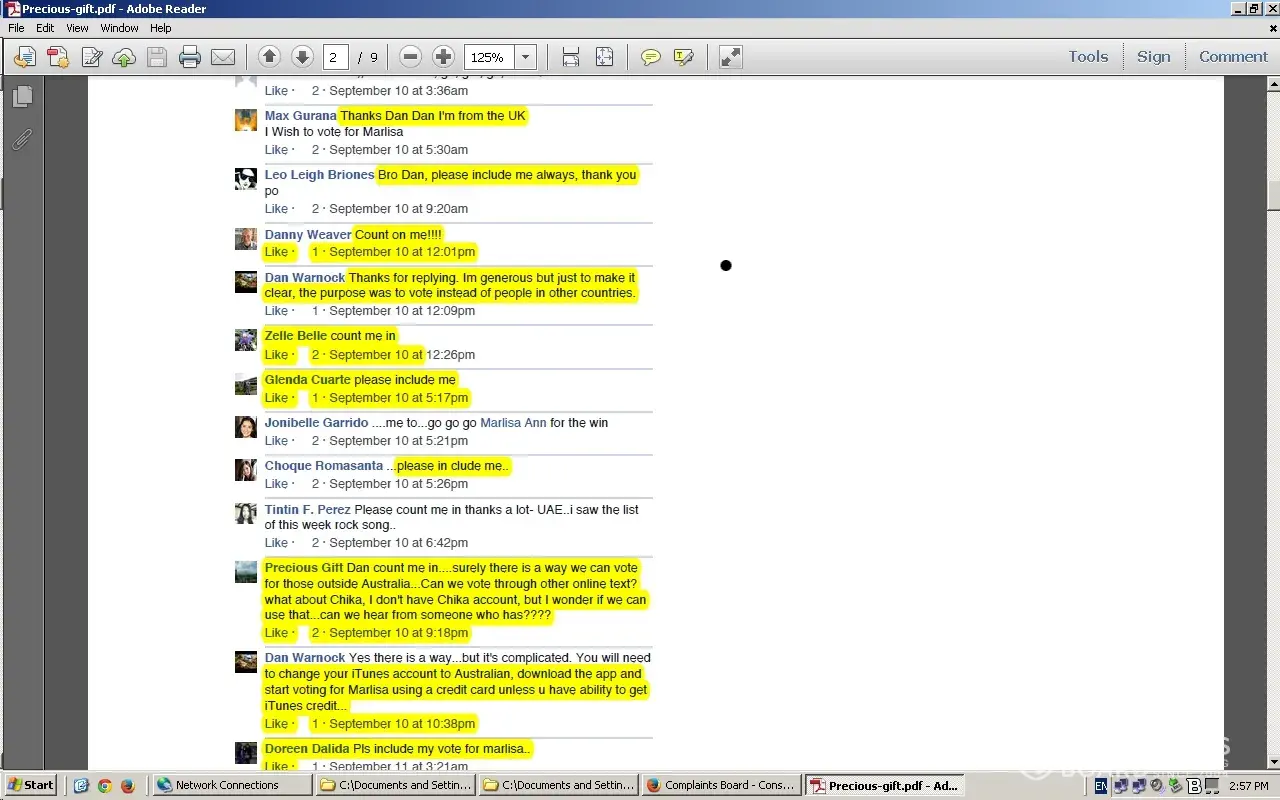Open the Sign pane
The image size is (1280, 800).
[1153, 57]
